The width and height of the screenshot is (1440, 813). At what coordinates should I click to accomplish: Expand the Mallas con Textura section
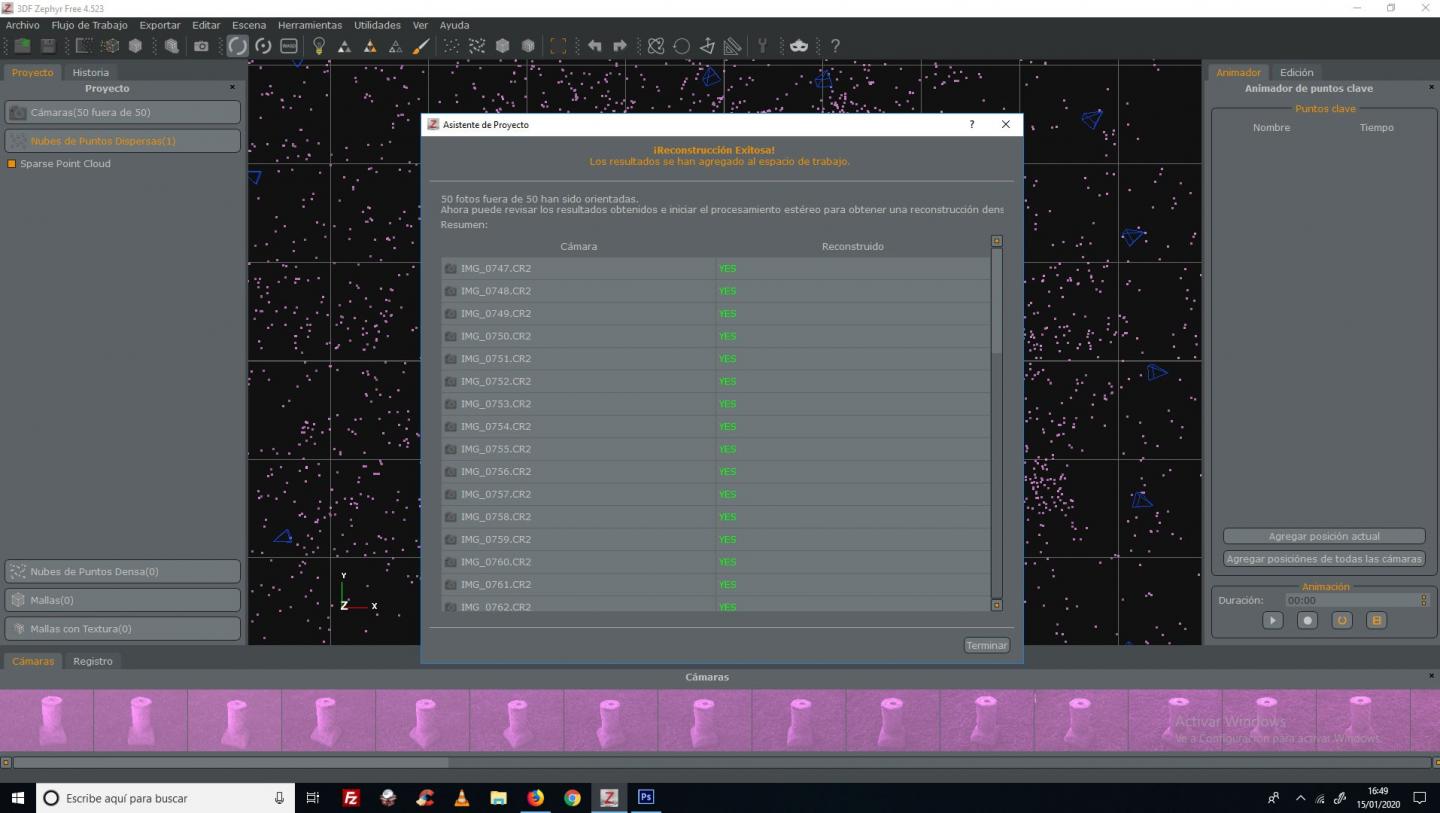pos(122,629)
